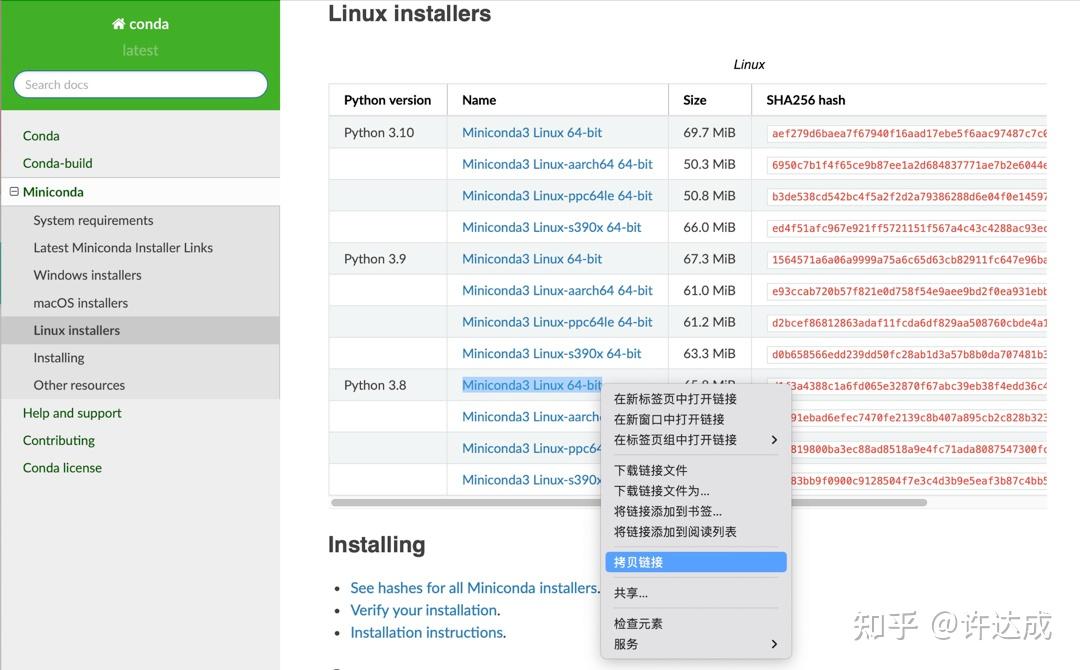Click SHA256 hash starting with e93ccab7

[907, 292]
